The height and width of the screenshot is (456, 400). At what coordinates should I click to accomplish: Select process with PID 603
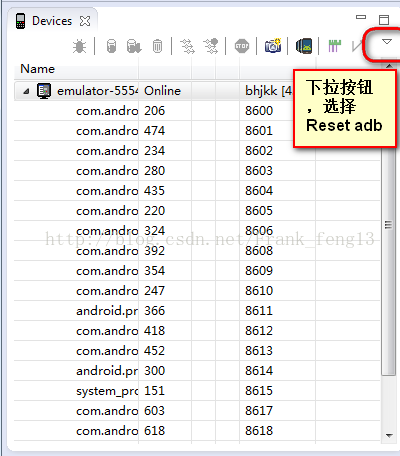(x=197, y=411)
